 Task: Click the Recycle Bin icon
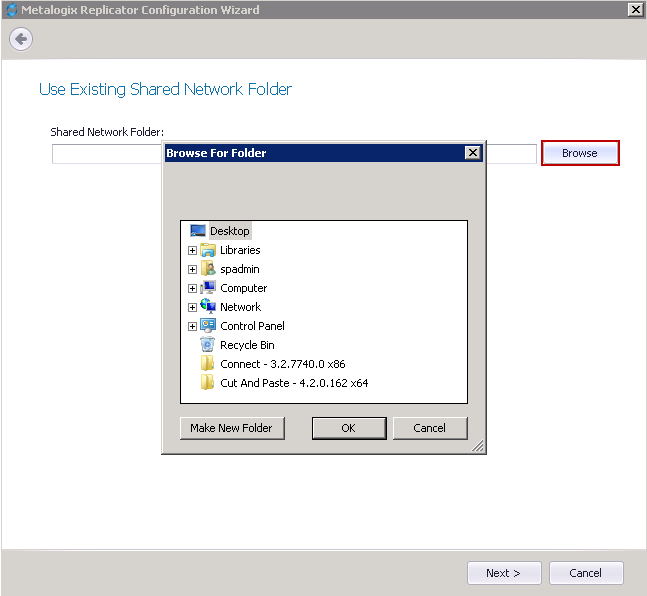click(x=208, y=345)
